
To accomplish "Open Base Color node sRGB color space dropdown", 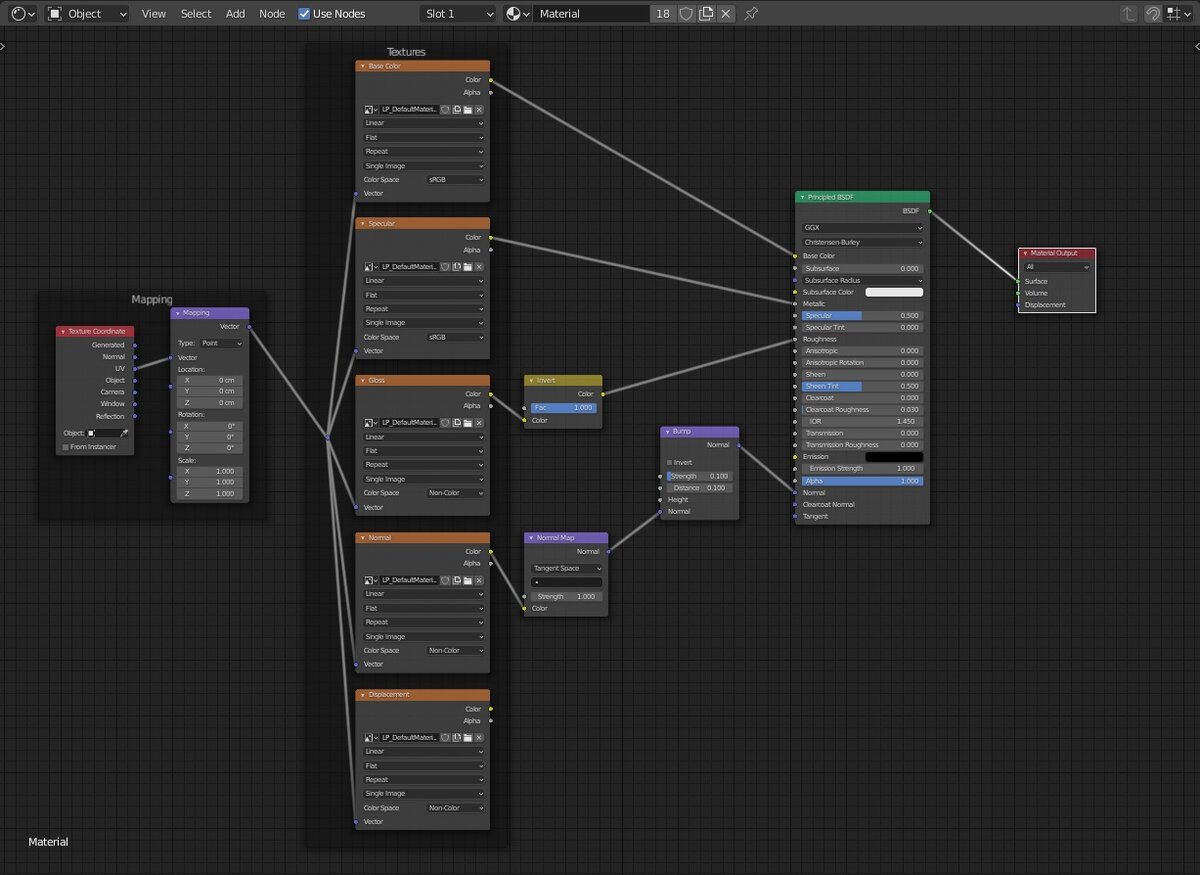I will click(456, 180).
